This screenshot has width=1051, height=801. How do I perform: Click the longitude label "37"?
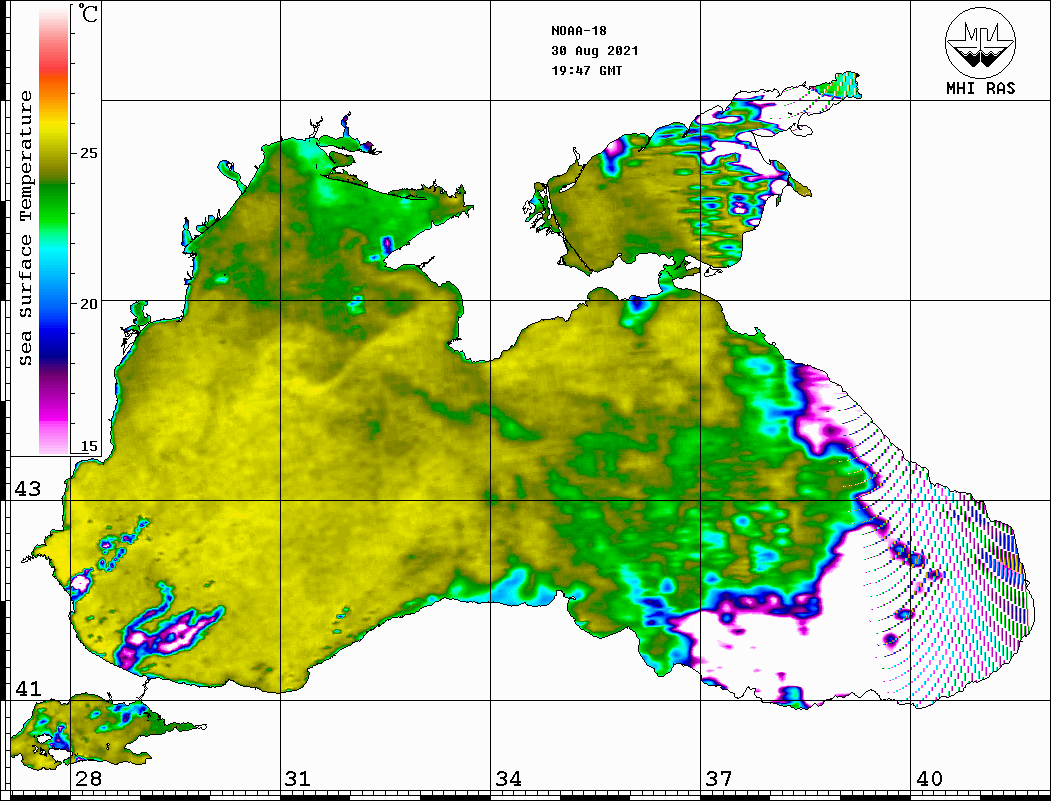click(x=719, y=779)
